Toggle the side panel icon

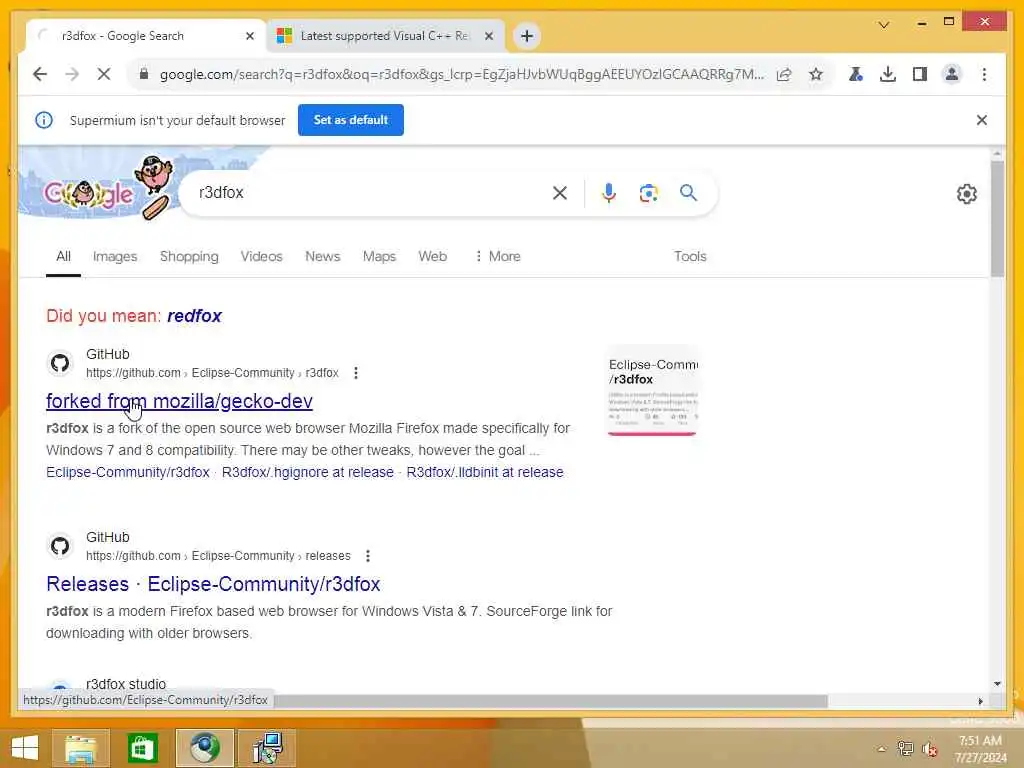[x=920, y=74]
